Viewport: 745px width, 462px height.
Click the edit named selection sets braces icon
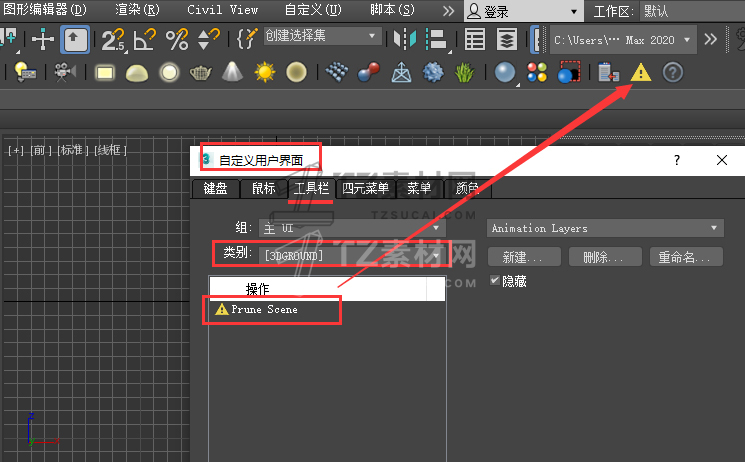[247, 39]
